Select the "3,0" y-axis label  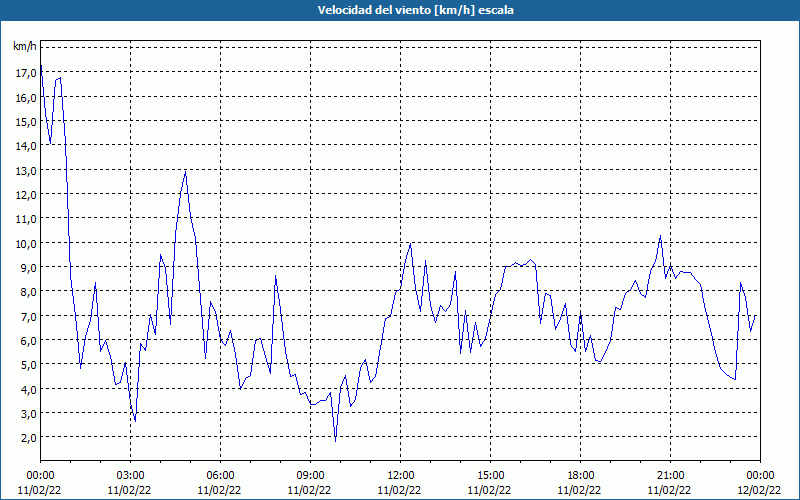pos(29,414)
